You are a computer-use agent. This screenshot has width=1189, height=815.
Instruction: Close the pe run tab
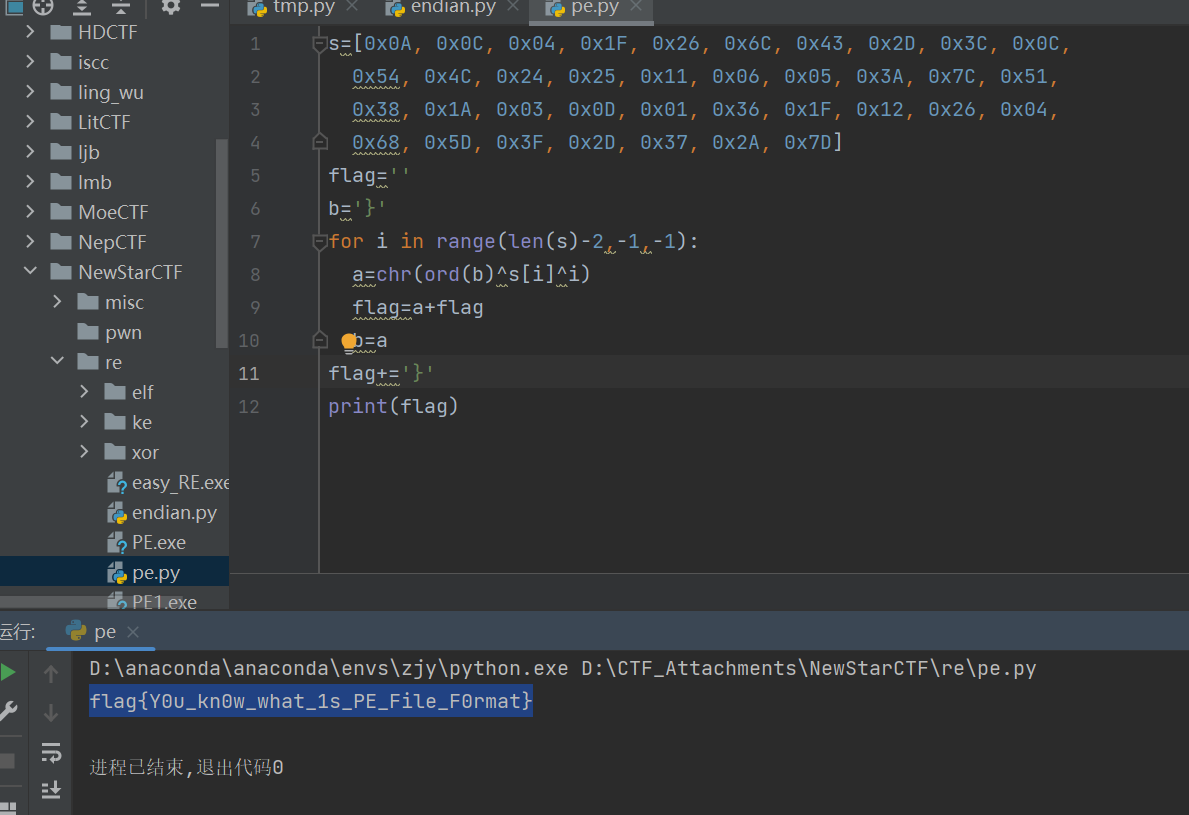click(133, 632)
